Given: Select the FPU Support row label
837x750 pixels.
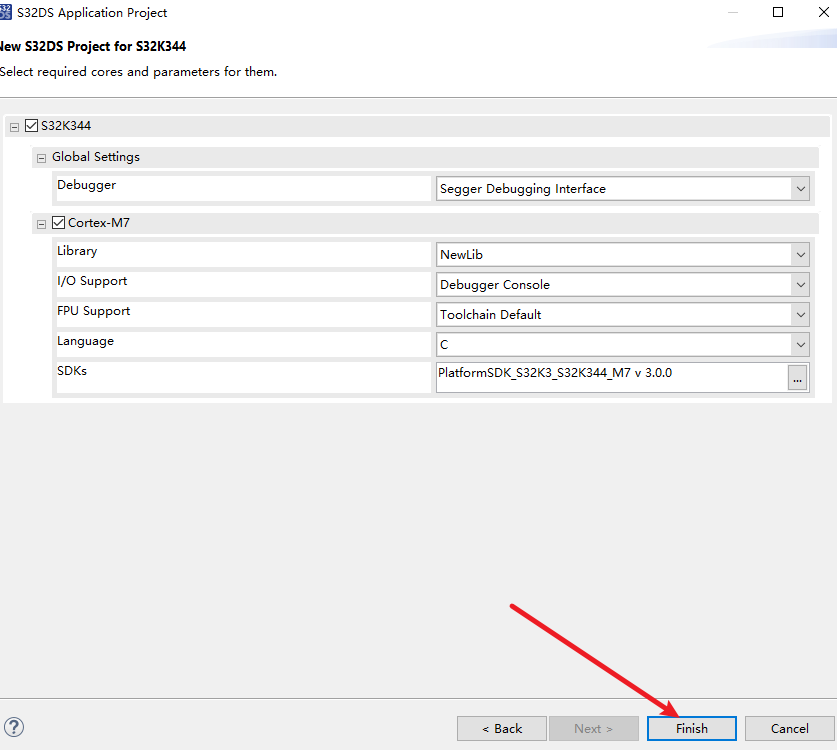Looking at the screenshot, I should click(x=93, y=311).
